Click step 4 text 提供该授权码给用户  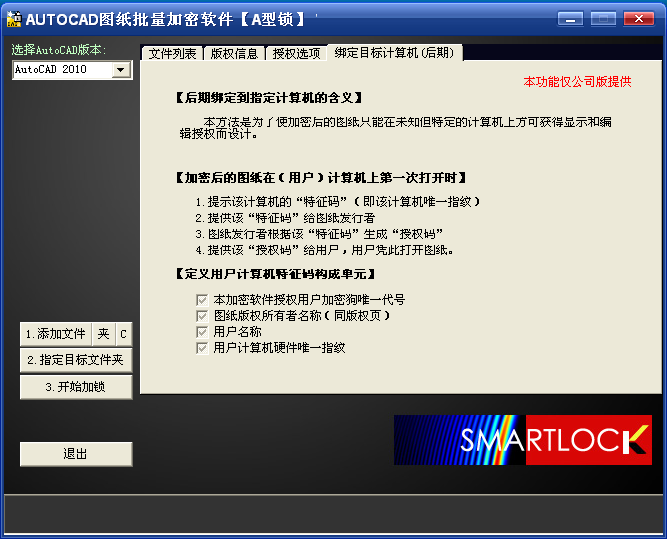coord(325,250)
